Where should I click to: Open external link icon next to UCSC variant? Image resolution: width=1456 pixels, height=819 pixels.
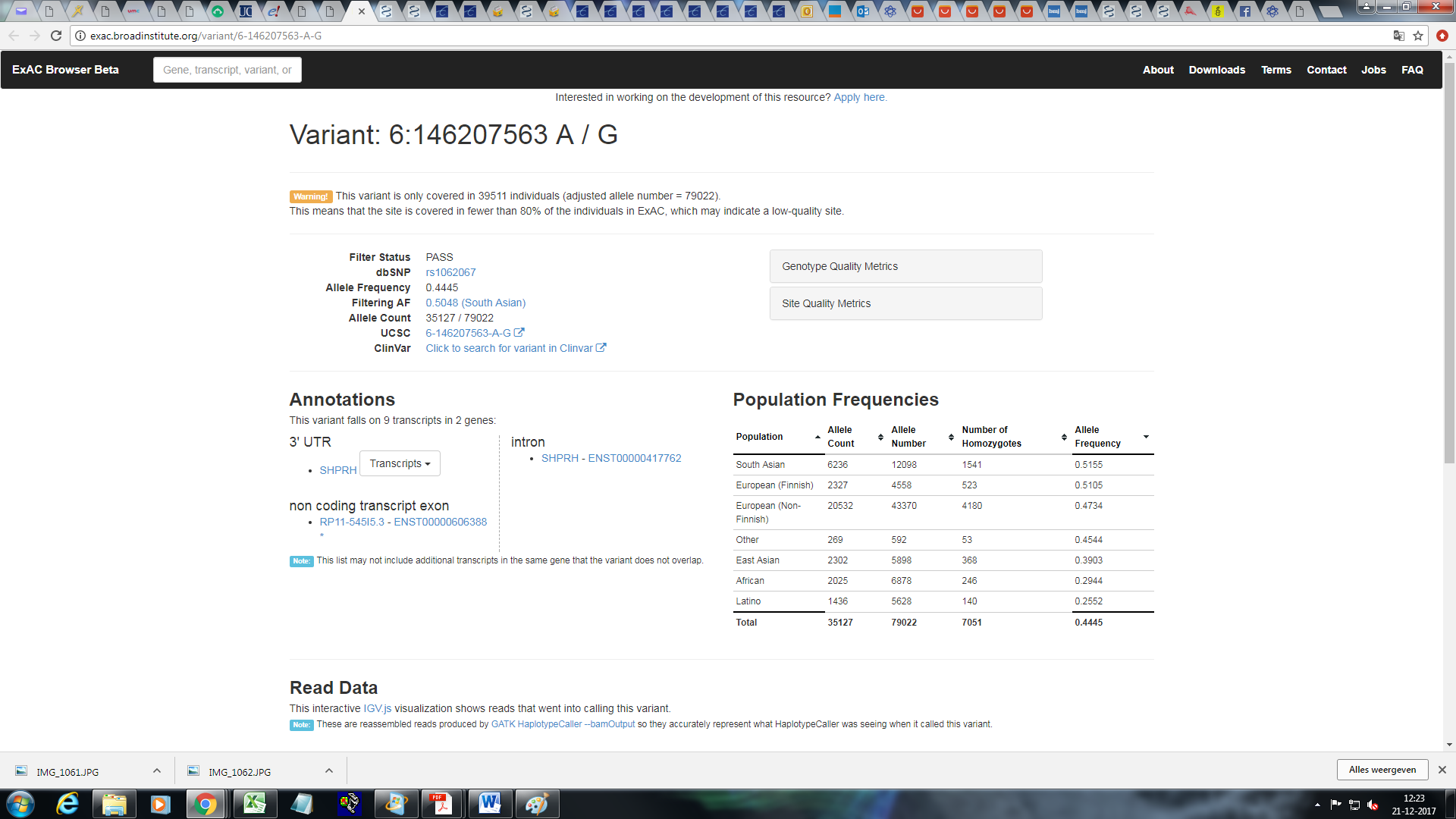point(519,332)
